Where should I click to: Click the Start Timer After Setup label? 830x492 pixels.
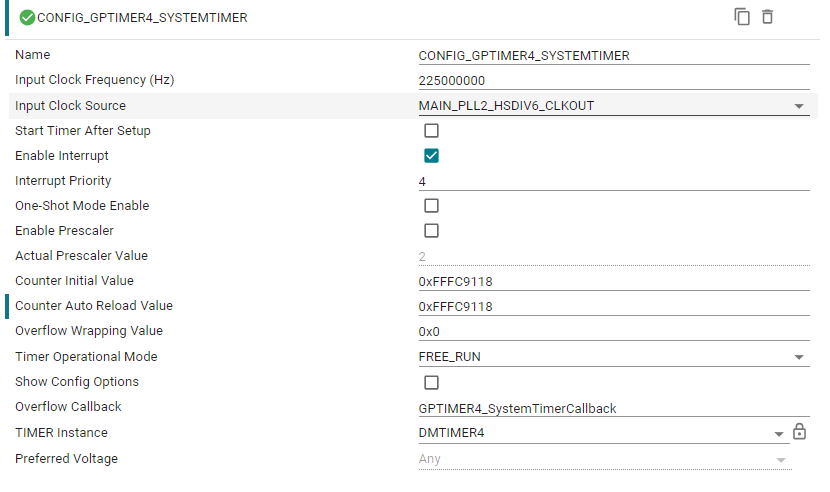tap(83, 130)
